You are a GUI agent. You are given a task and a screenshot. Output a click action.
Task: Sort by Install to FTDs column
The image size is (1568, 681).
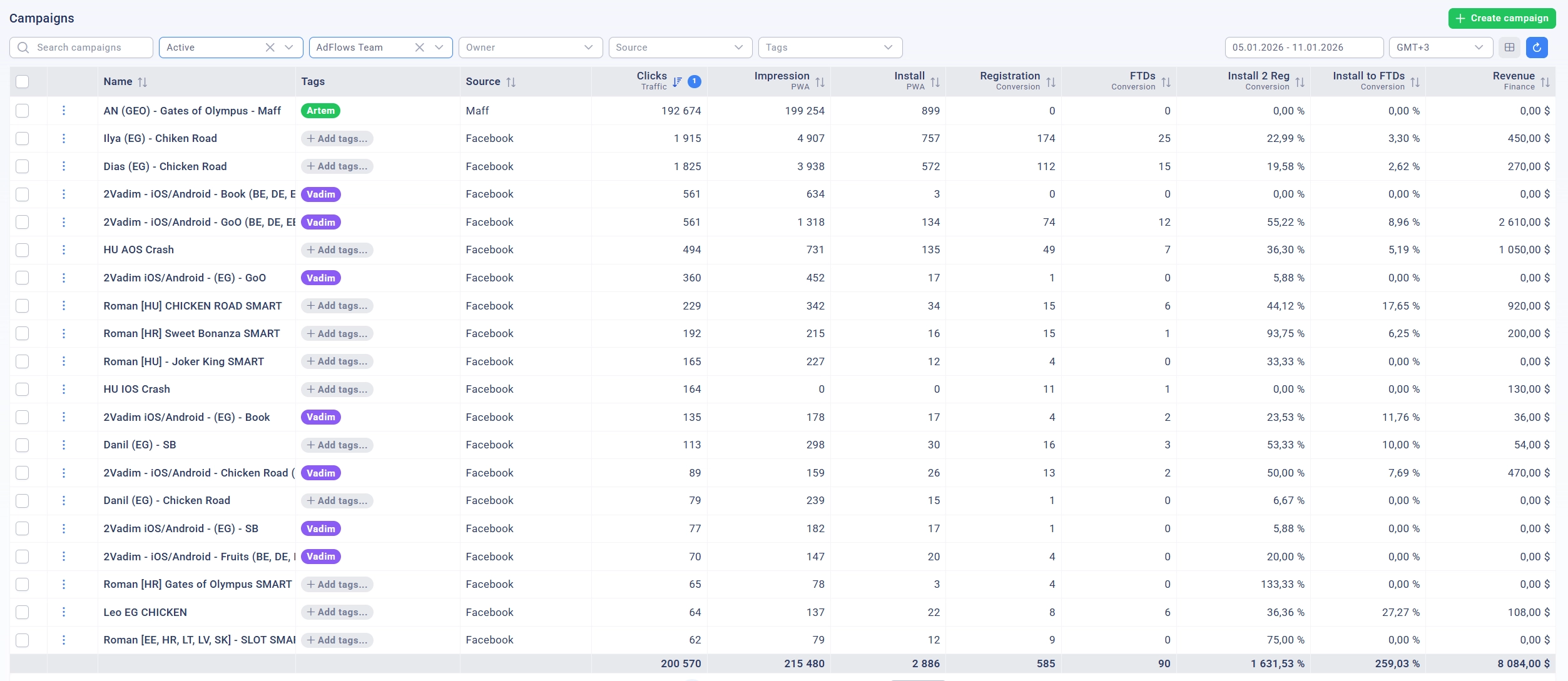(1415, 82)
